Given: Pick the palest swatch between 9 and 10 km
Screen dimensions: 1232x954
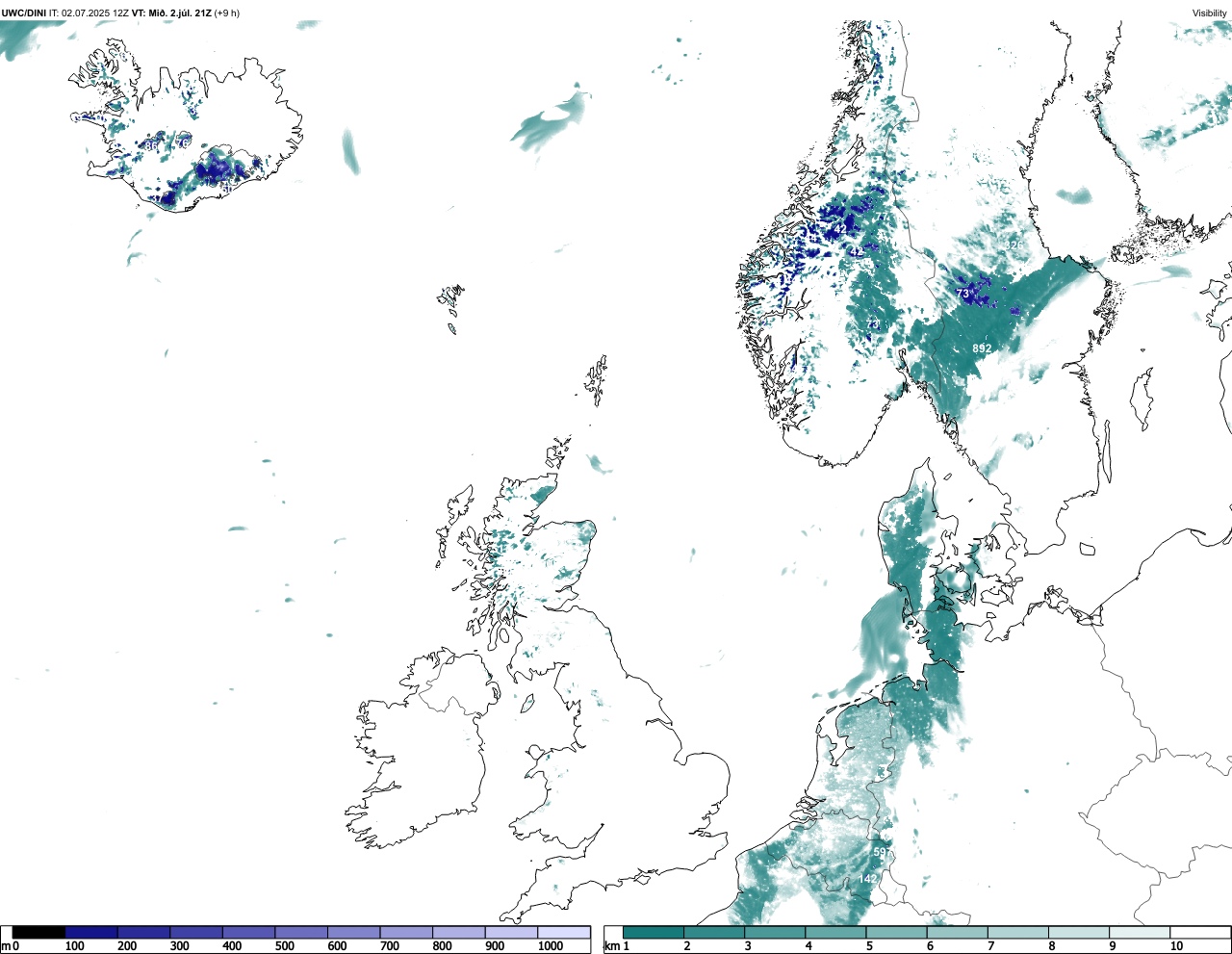Looking at the screenshot, I should (x=1141, y=933).
